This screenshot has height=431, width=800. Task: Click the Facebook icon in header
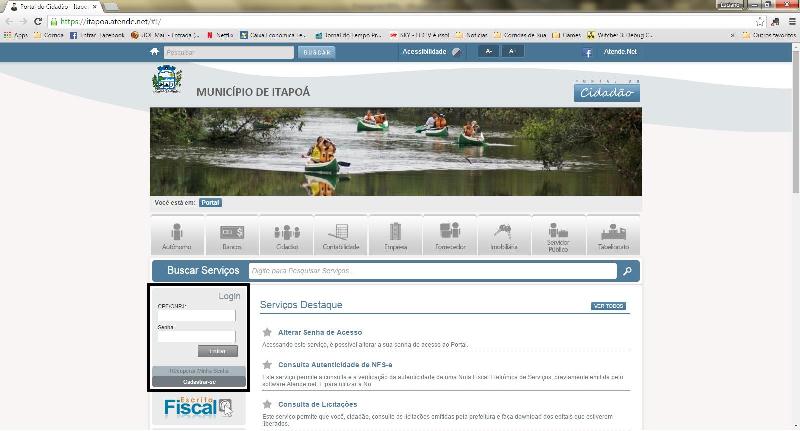(588, 52)
